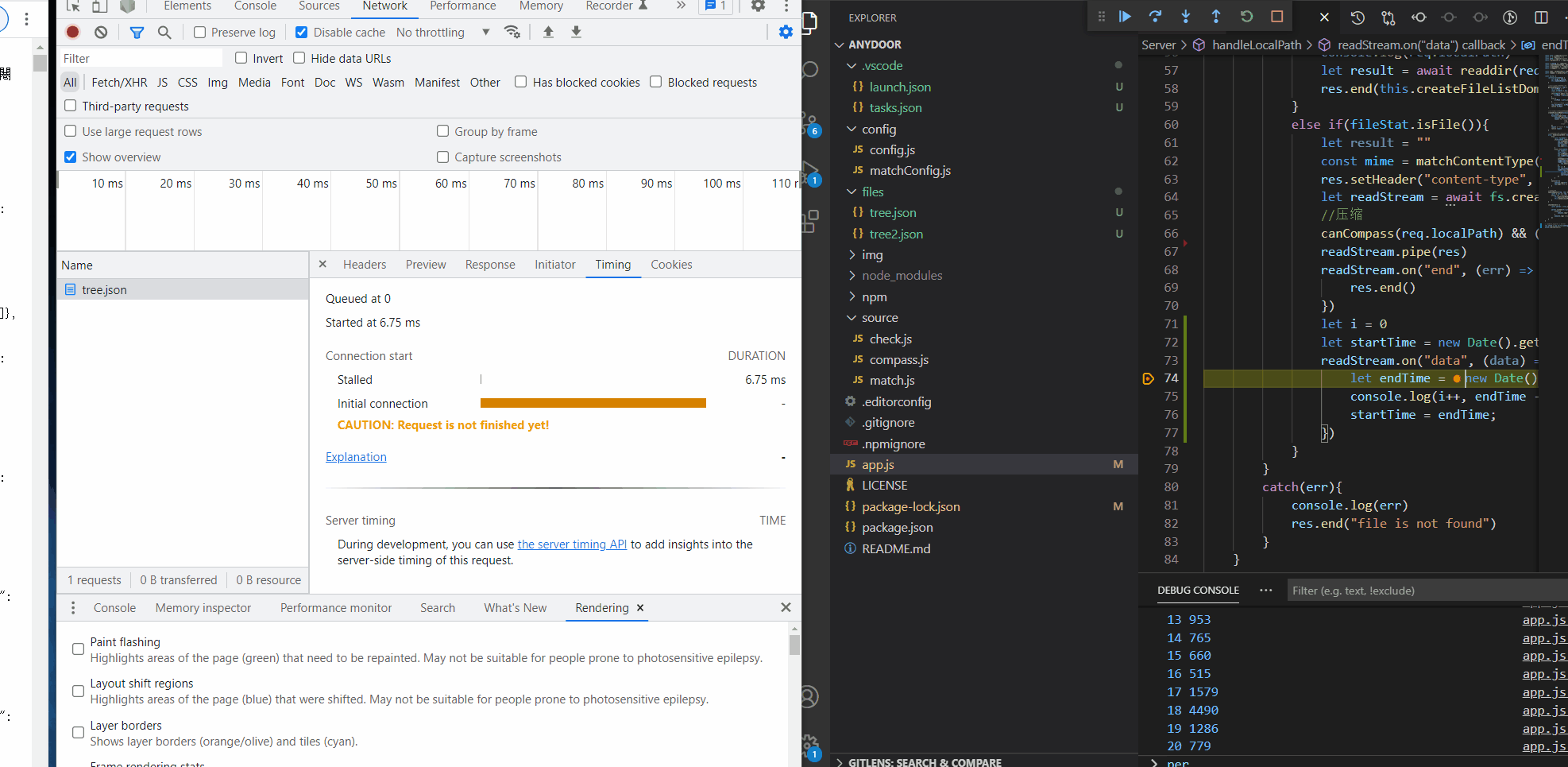Enable Preserve log checkbox
The height and width of the screenshot is (767, 1568).
(x=200, y=33)
